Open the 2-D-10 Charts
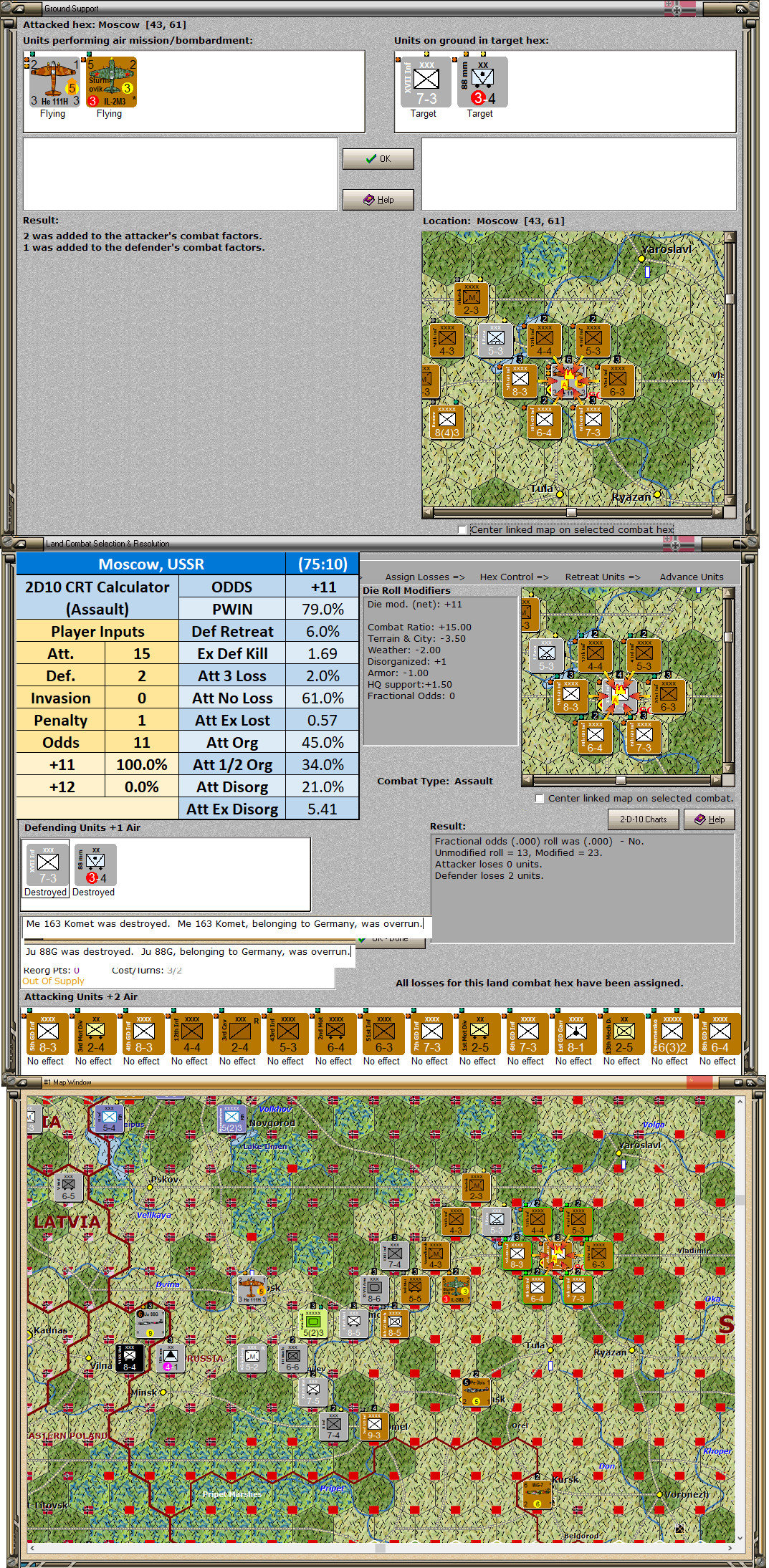Viewport: 769px width, 1568px height. tap(644, 819)
